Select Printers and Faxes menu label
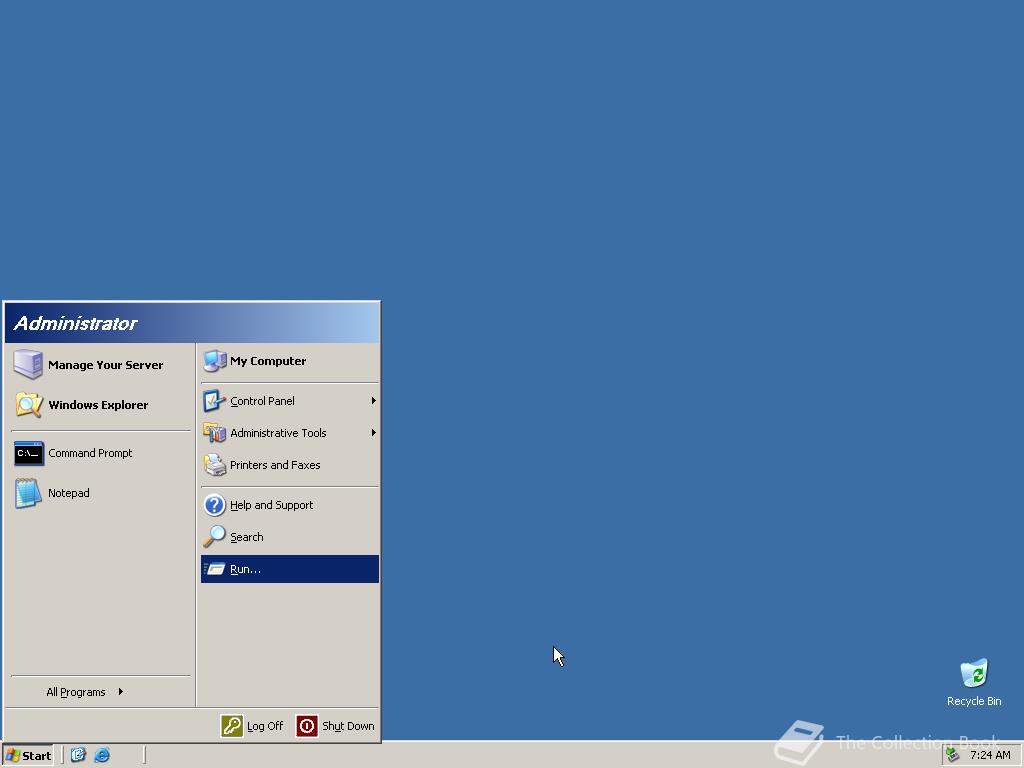 pos(275,465)
